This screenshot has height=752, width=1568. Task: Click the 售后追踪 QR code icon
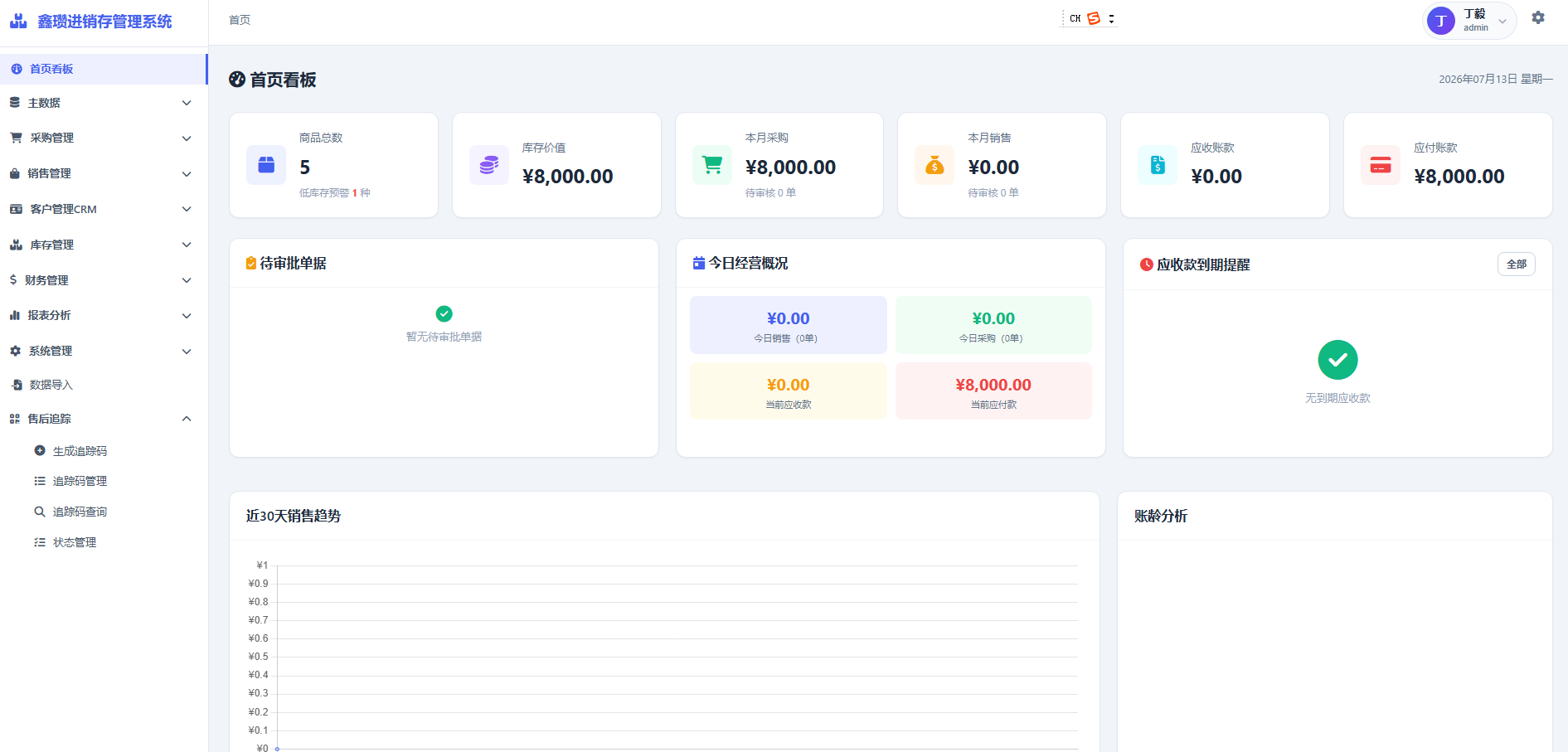[15, 419]
